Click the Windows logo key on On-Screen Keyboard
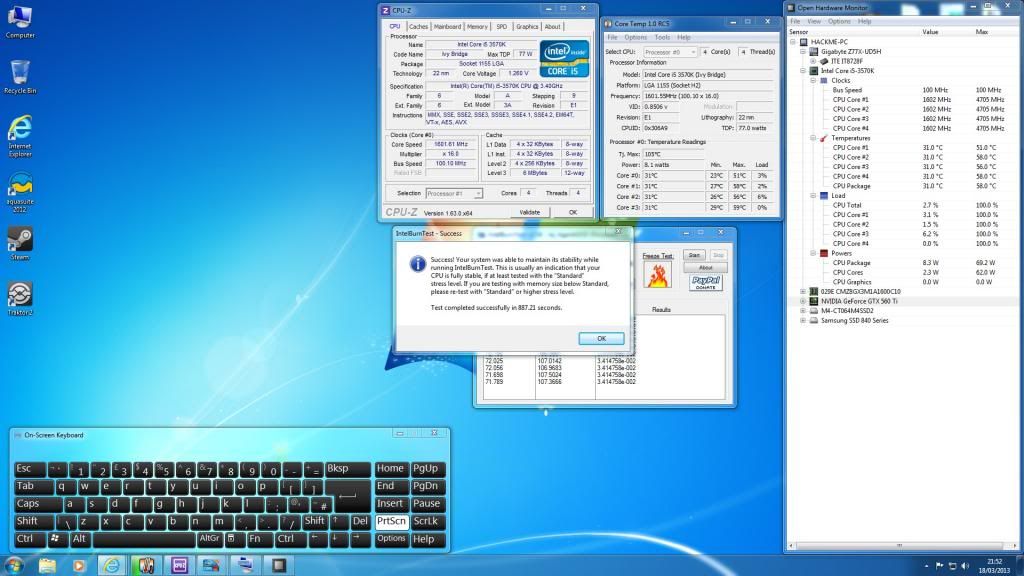Viewport: 1024px width, 576px height. (56, 539)
